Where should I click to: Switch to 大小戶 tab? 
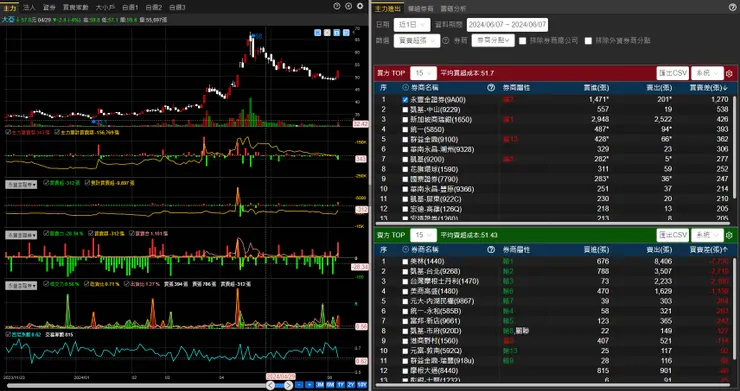(x=105, y=7)
